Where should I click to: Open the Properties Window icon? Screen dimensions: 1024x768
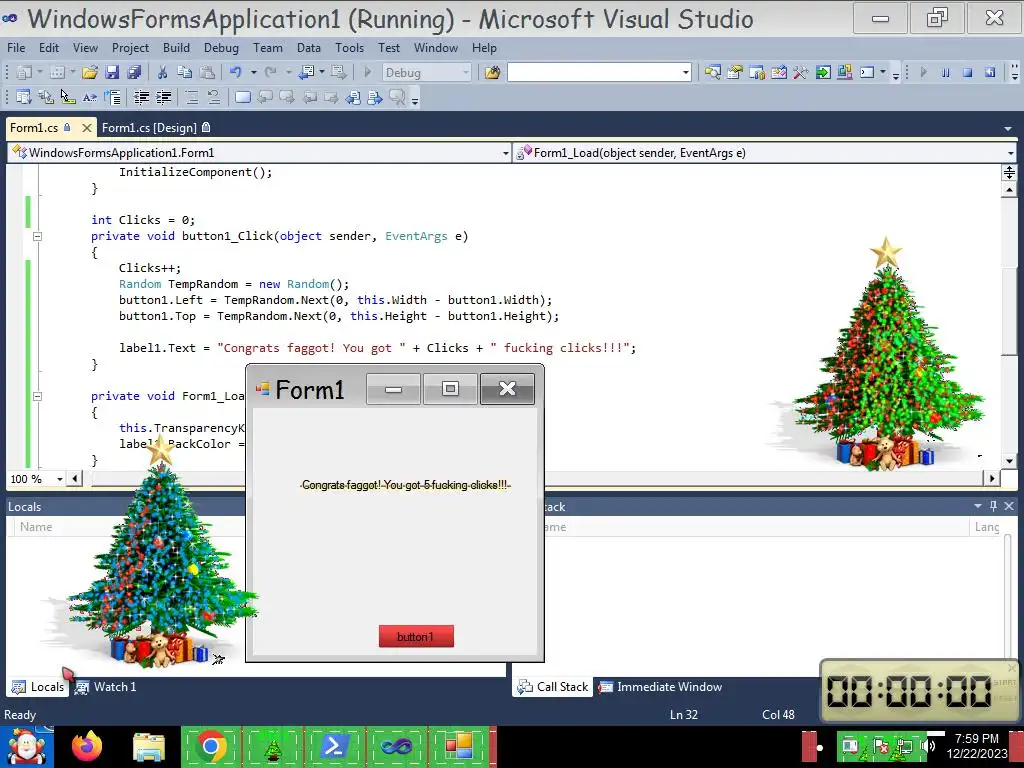pos(735,72)
